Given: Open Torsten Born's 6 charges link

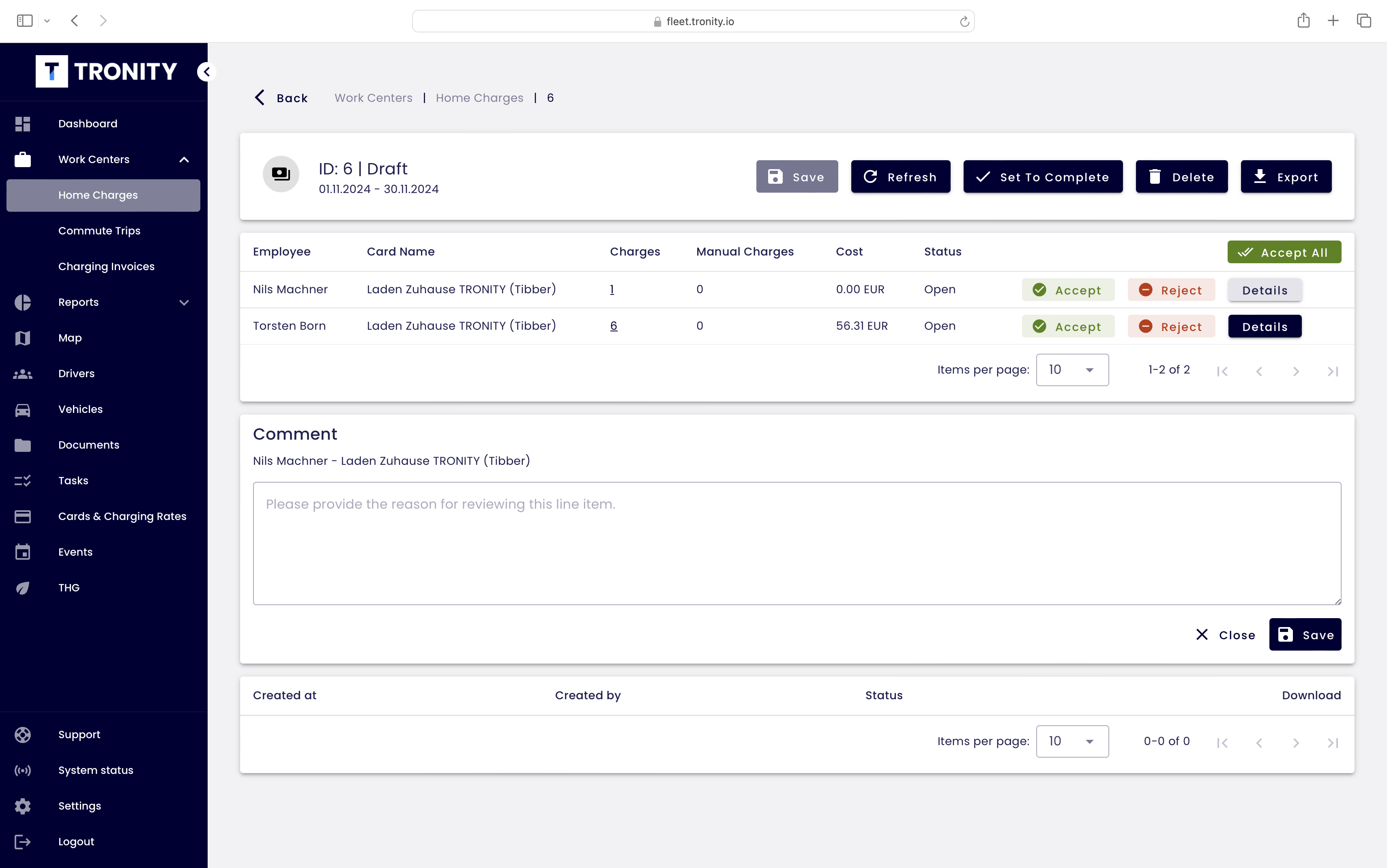Looking at the screenshot, I should [x=614, y=325].
